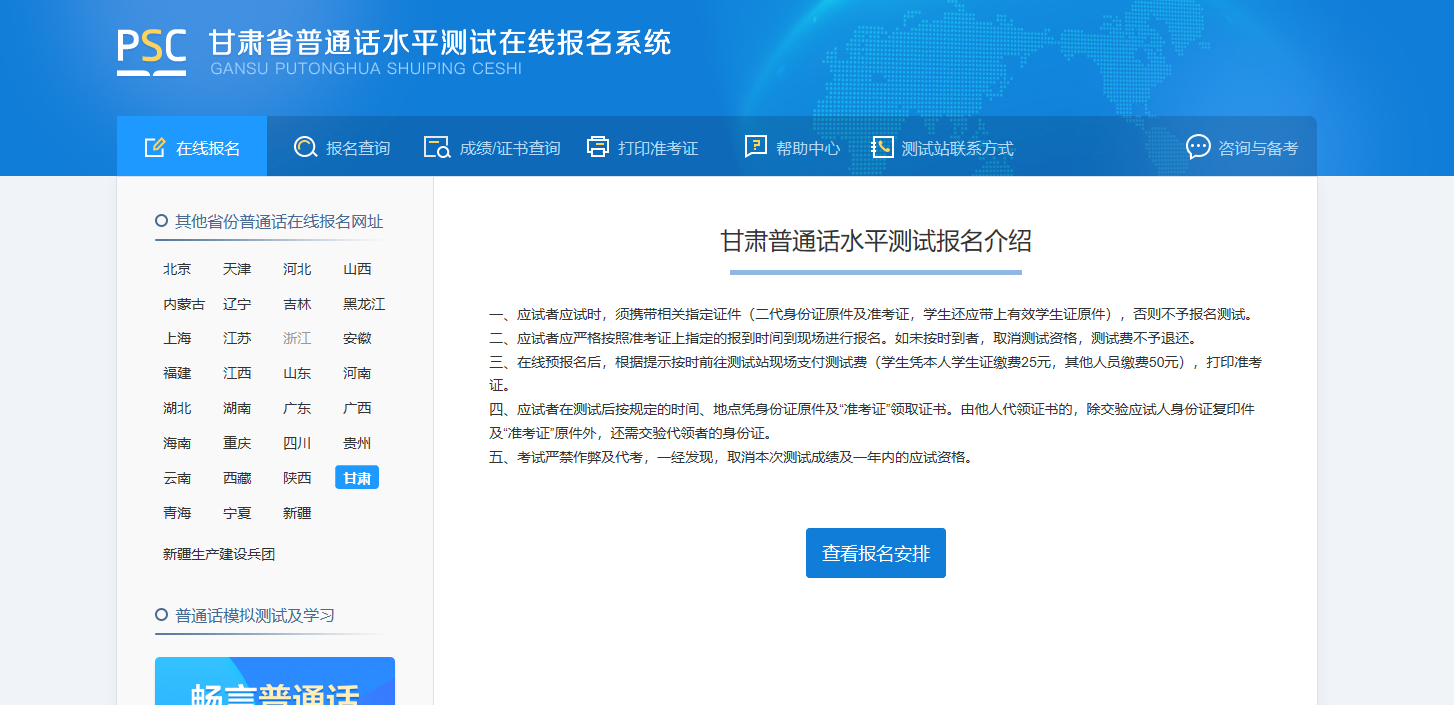This screenshot has width=1454, height=705.
Task: Click the search-document icon for 成绩/证书查询
Action: click(437, 148)
